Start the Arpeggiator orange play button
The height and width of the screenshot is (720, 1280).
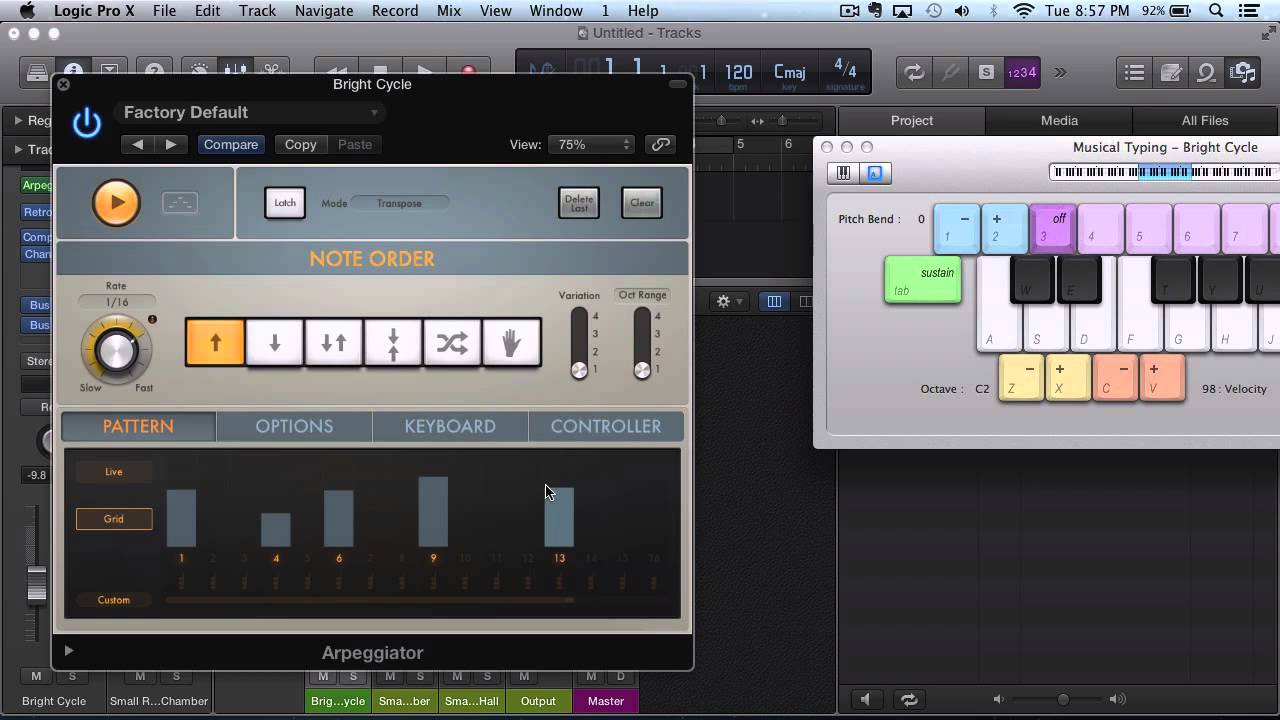[x=116, y=203]
